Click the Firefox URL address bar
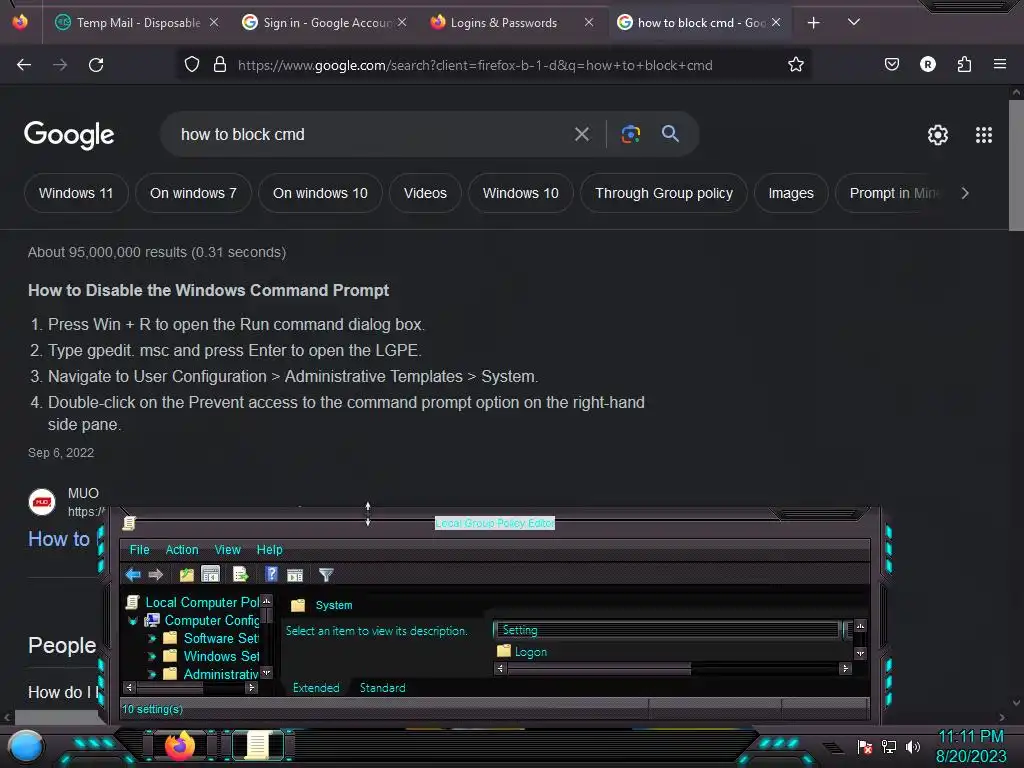This screenshot has width=1024, height=768. pyautogui.click(x=496, y=65)
